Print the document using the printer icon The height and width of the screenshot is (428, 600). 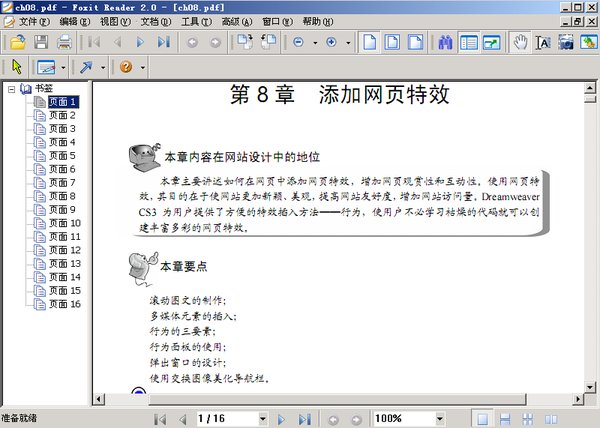(x=64, y=42)
